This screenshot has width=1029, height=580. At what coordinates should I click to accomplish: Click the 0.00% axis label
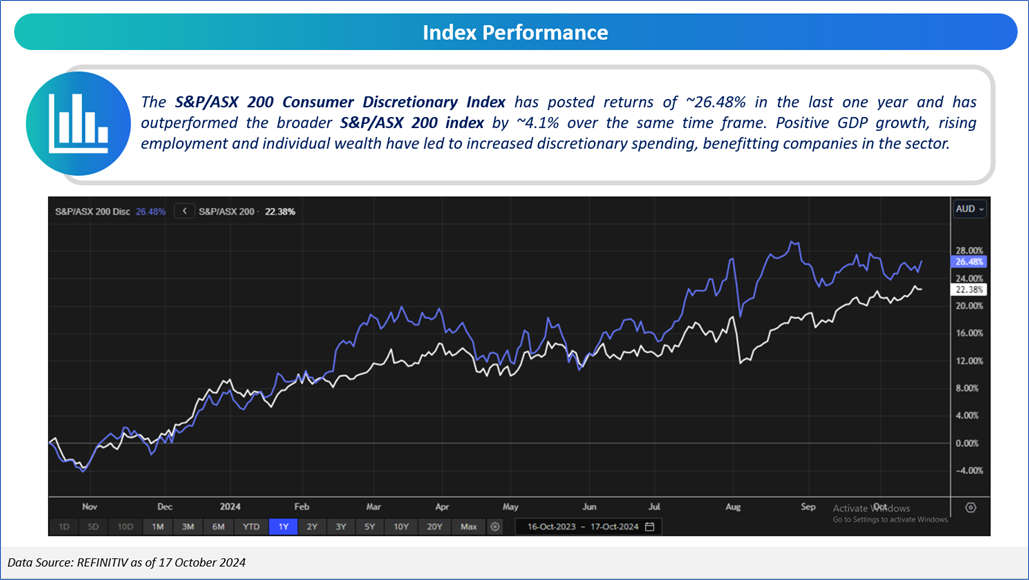coord(967,444)
